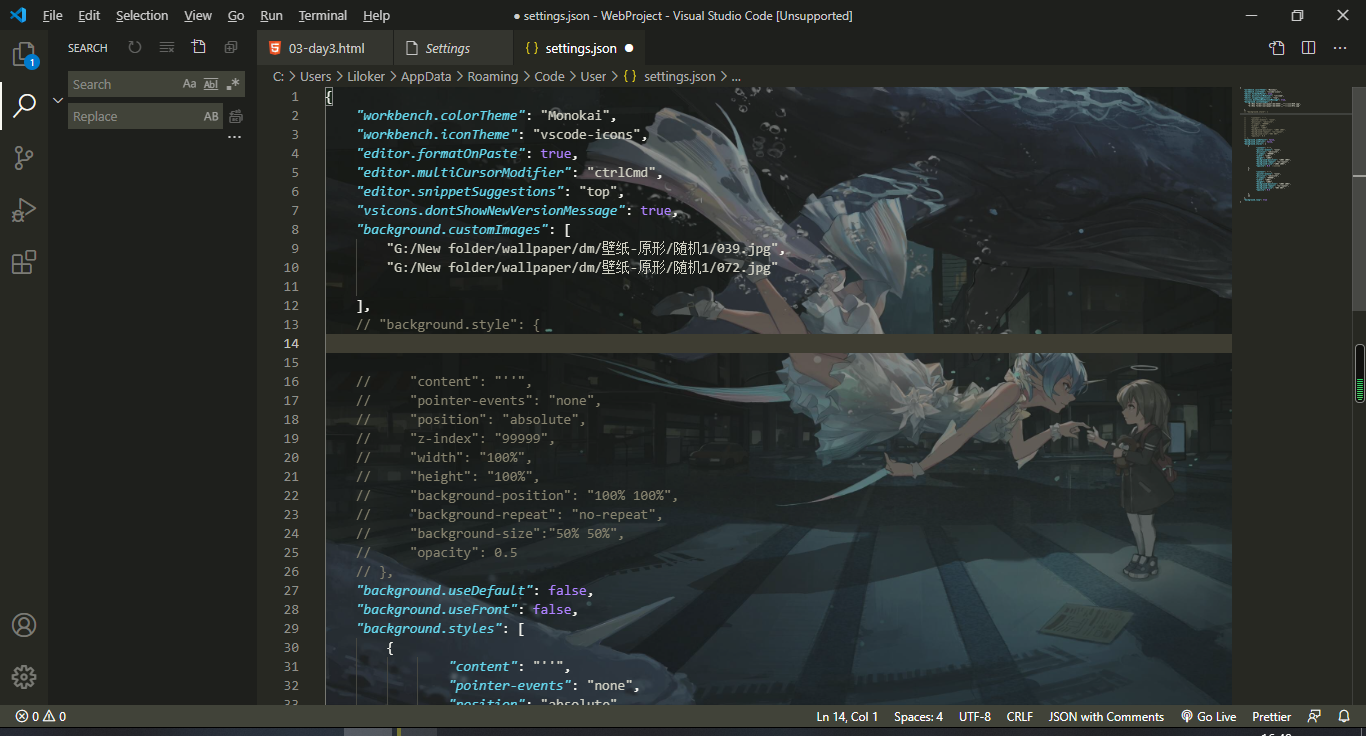Open the Terminal menu
Screen dimensions: 1366x736
pos(323,15)
